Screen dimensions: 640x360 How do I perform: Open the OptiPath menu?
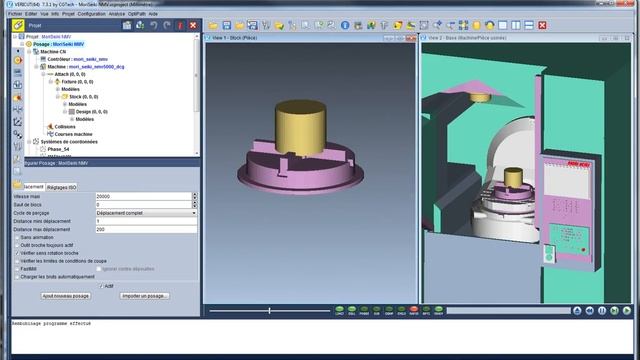[x=137, y=14]
